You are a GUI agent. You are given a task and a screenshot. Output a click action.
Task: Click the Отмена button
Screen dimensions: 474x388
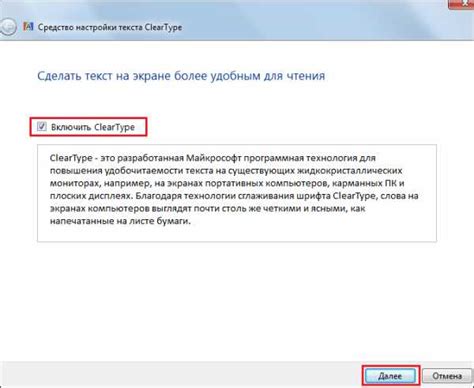click(x=447, y=376)
